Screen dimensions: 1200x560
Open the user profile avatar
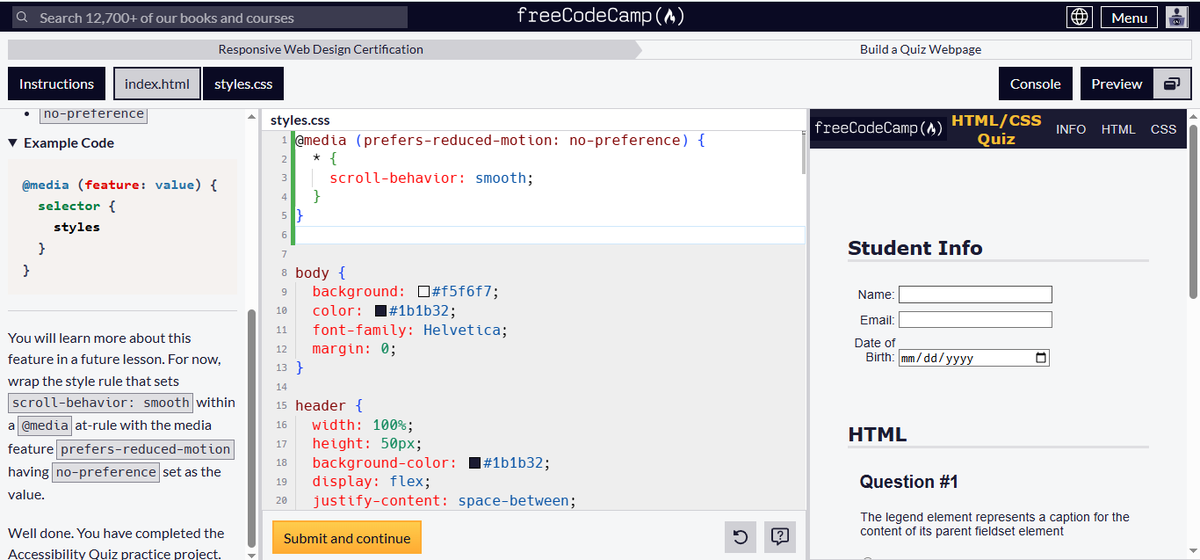[x=1177, y=17]
